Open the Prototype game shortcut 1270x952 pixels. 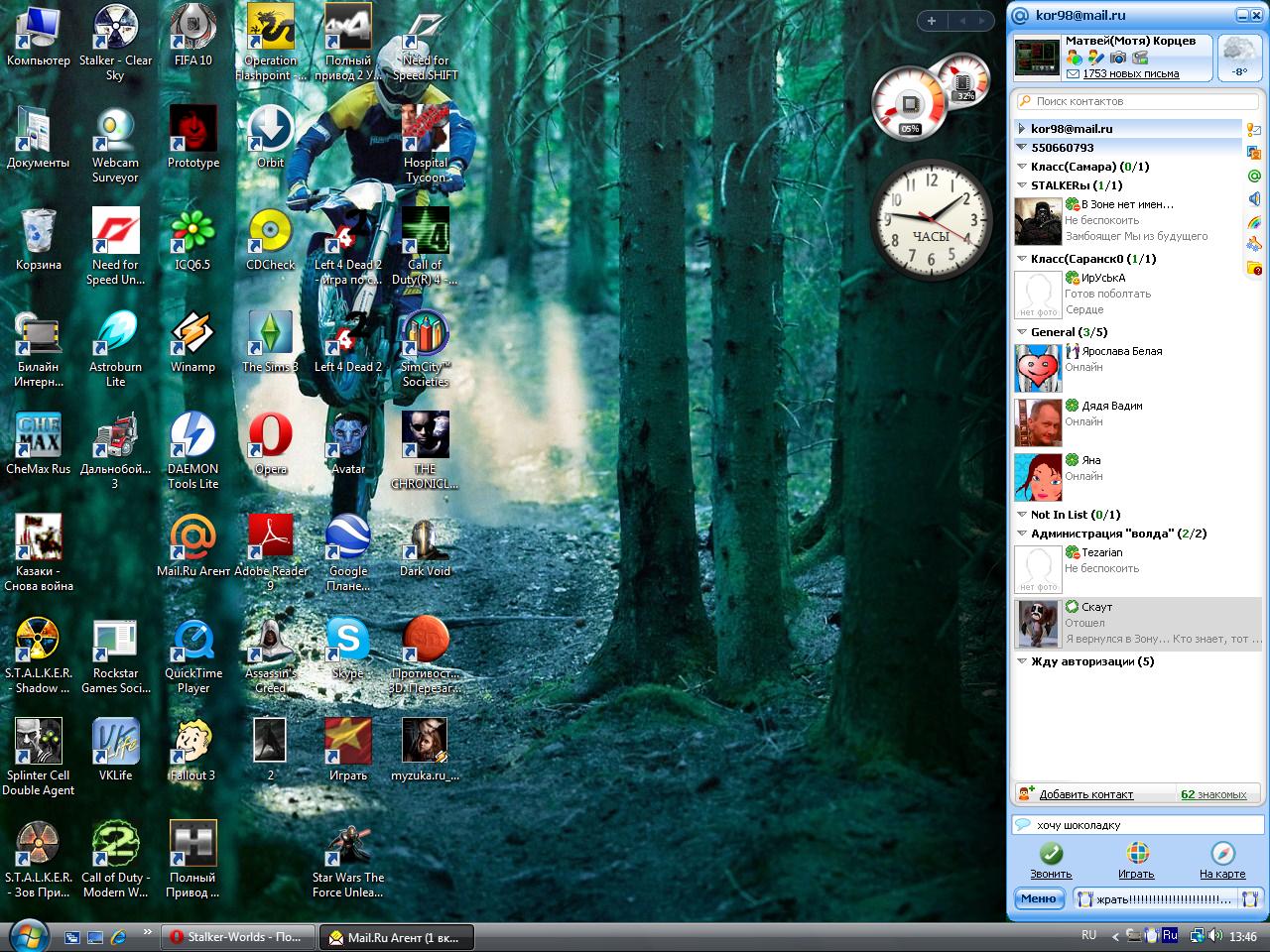point(192,137)
